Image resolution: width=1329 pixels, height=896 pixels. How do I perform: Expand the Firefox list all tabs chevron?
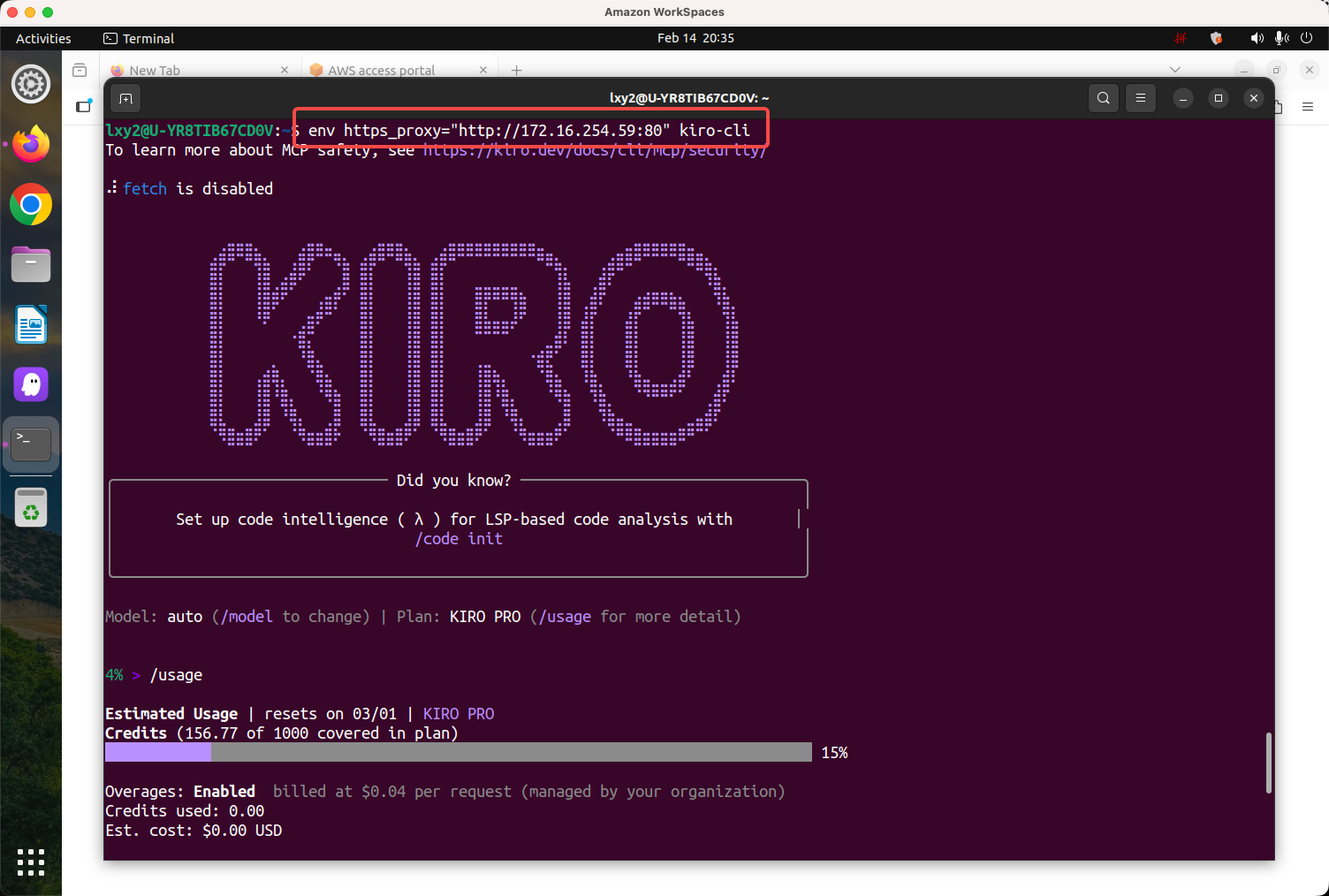tap(1174, 70)
